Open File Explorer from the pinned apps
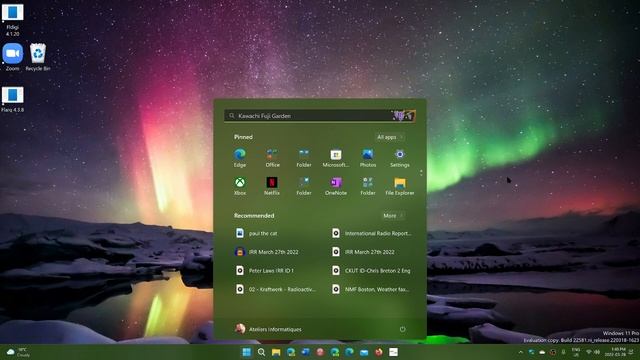The height and width of the screenshot is (360, 640). pos(400,186)
